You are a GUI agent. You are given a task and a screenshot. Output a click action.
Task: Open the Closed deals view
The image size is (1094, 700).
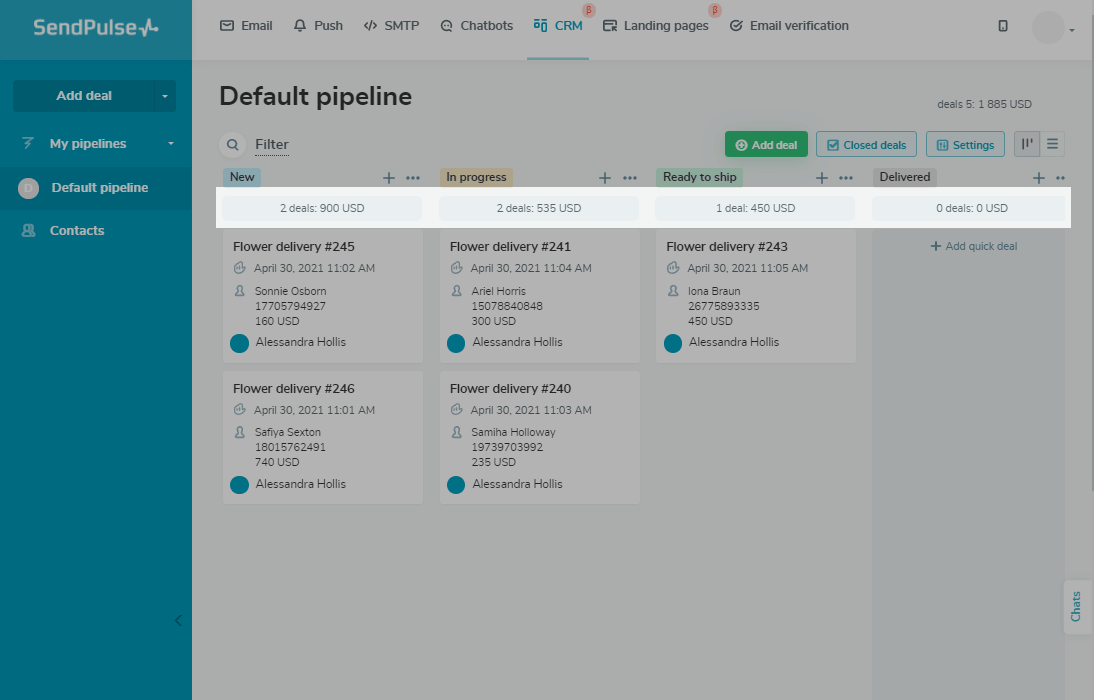click(x=866, y=145)
